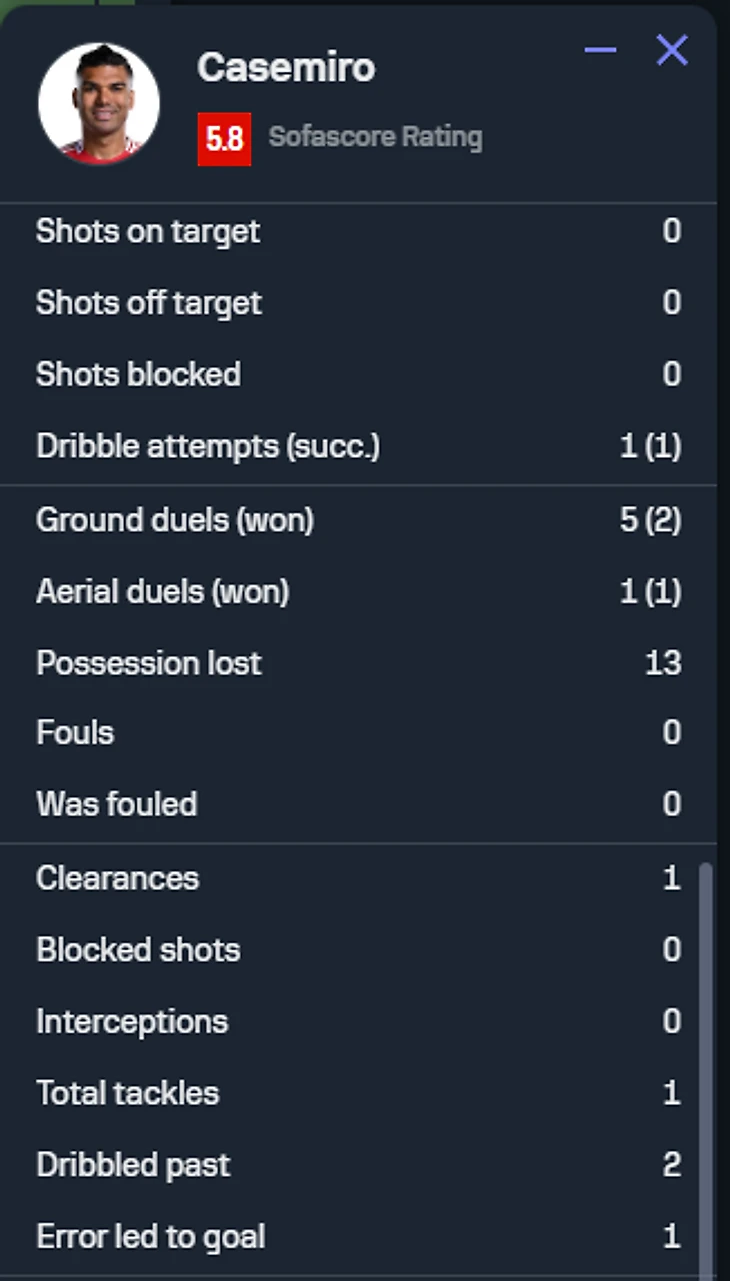The image size is (730, 1281).
Task: Close the Casemiro player popup
Action: 672,50
